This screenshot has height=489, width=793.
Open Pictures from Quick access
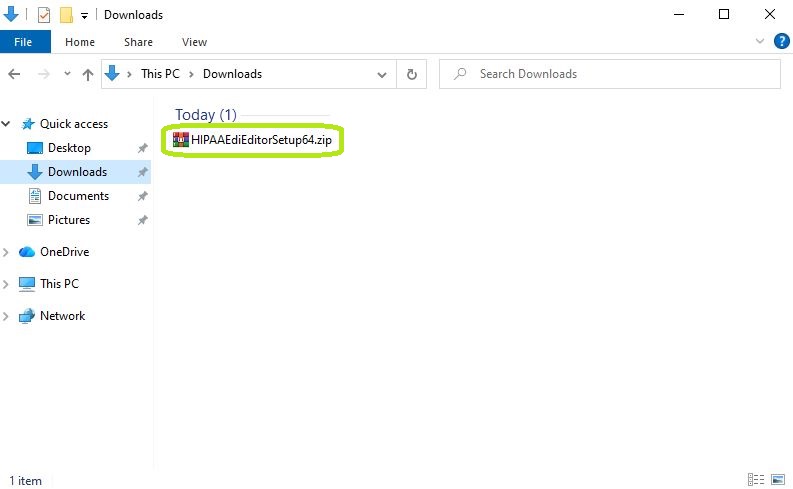69,220
